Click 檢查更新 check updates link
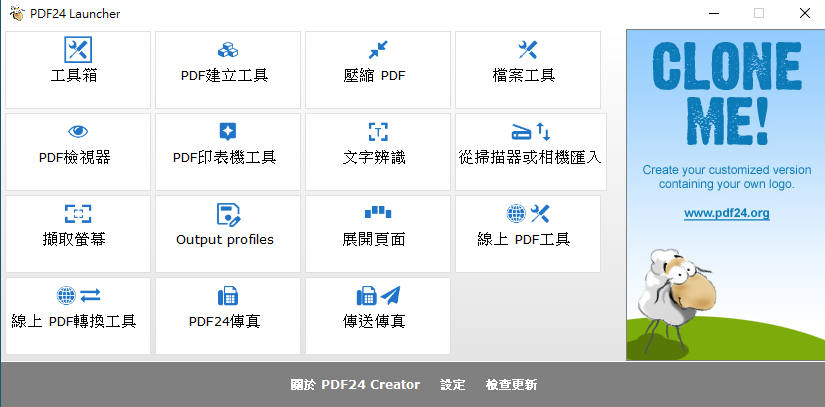The image size is (825, 407). coord(511,385)
